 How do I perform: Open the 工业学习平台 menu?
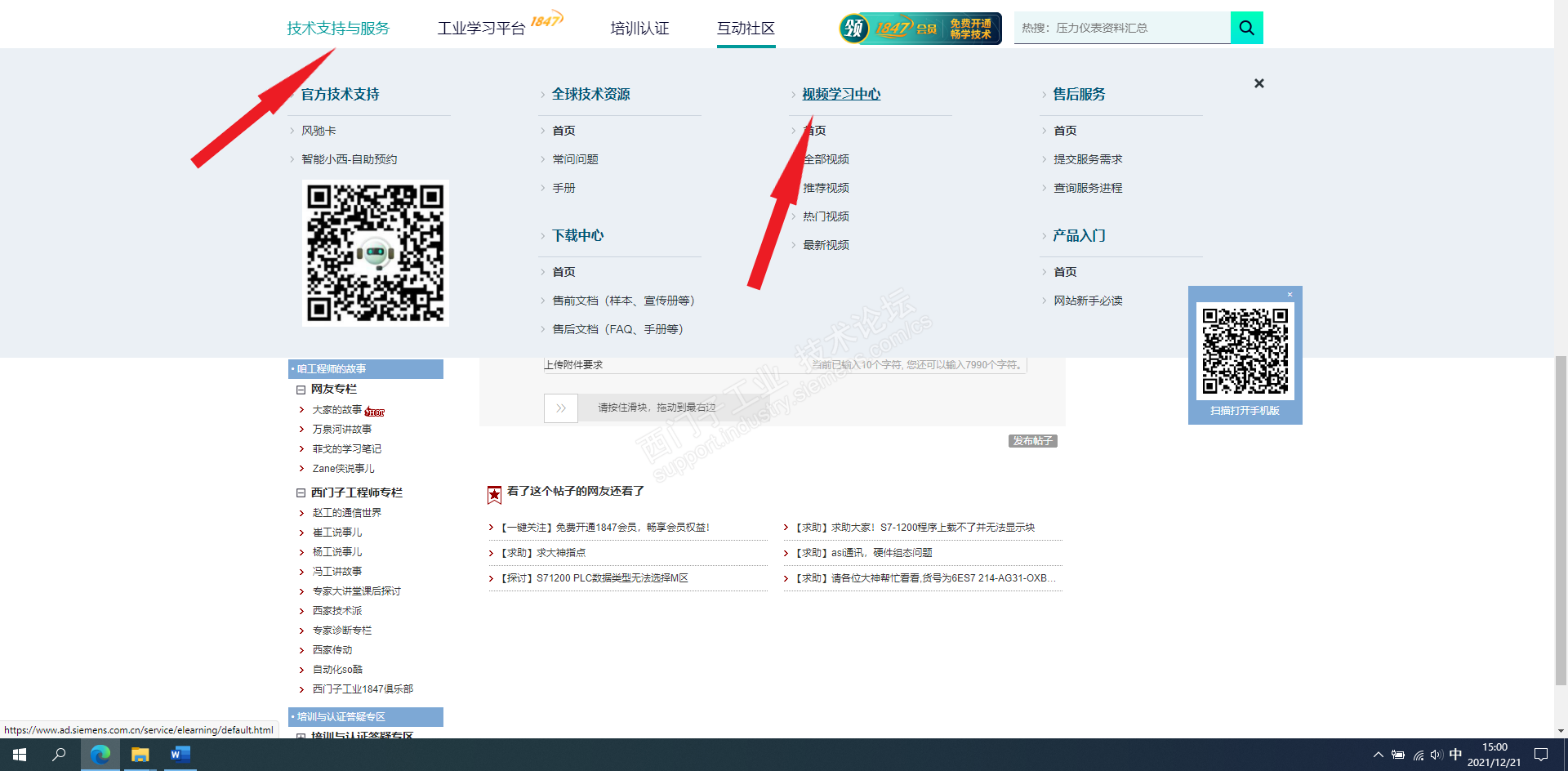point(481,29)
